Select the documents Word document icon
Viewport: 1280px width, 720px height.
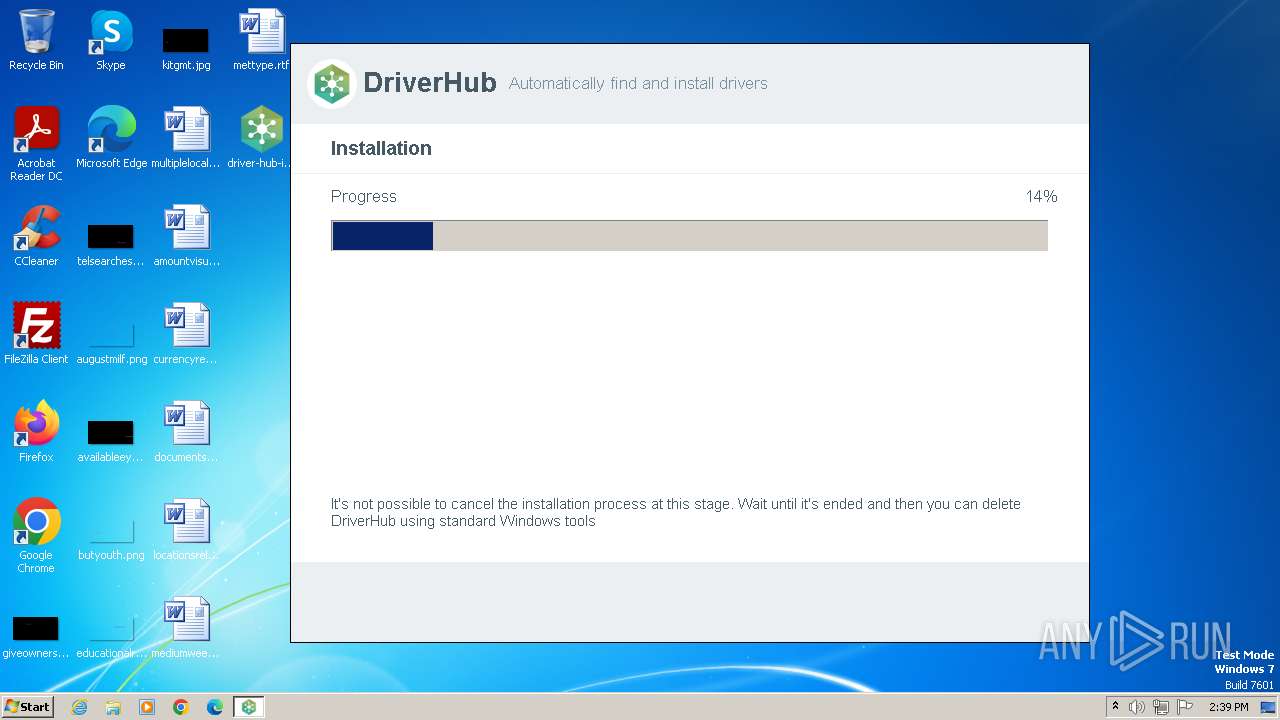pyautogui.click(x=186, y=432)
